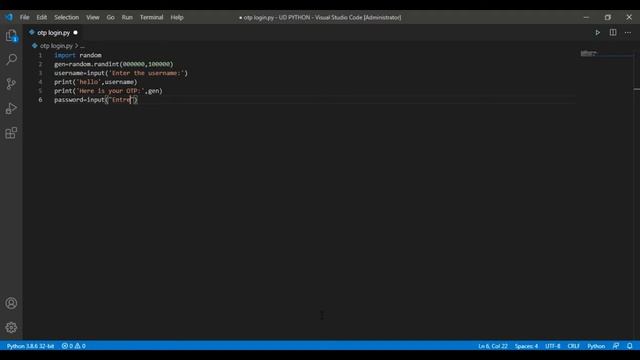Open Run and Debug view
The width and height of the screenshot is (640, 360).
tap(11, 108)
